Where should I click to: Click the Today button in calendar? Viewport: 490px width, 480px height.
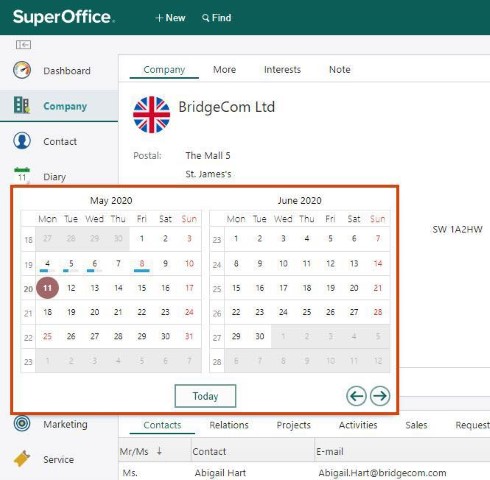205,396
